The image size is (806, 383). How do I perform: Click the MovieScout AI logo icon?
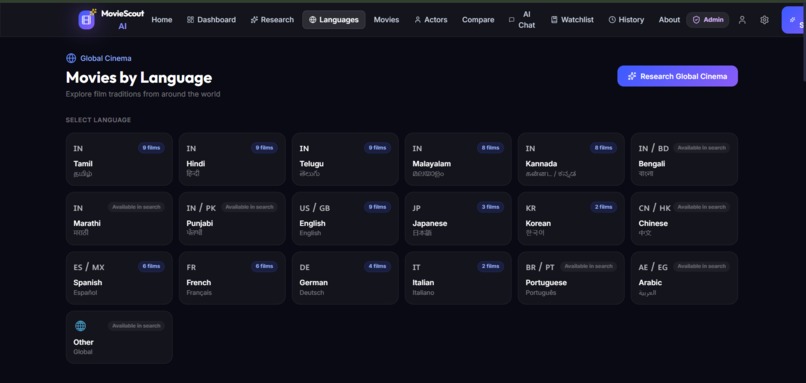coord(86,20)
